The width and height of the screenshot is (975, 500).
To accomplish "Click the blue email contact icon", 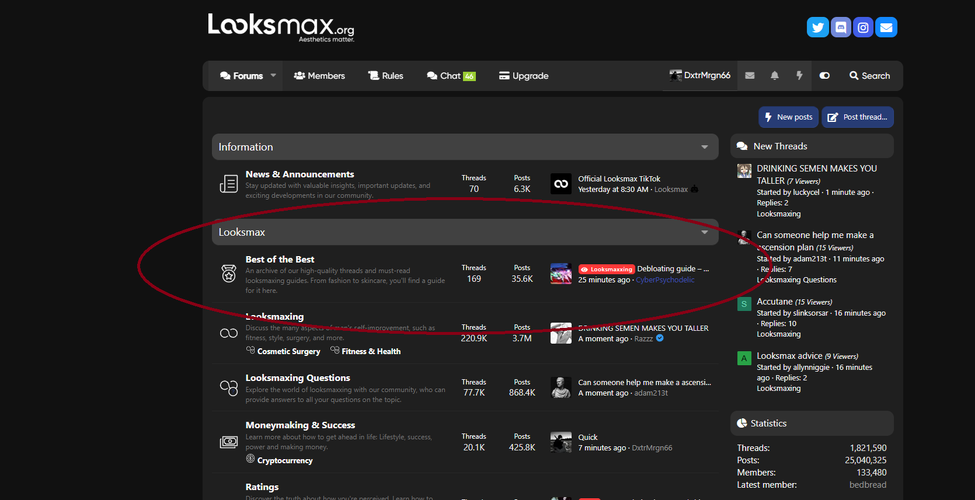I will tap(886, 28).
